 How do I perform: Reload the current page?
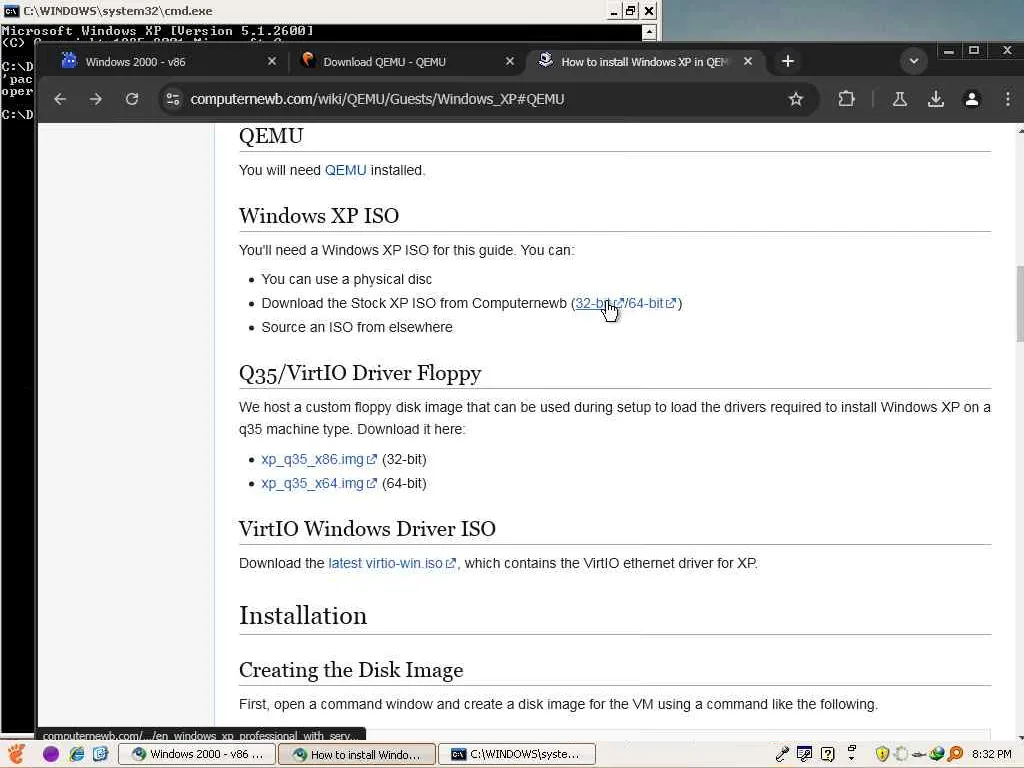point(132,99)
